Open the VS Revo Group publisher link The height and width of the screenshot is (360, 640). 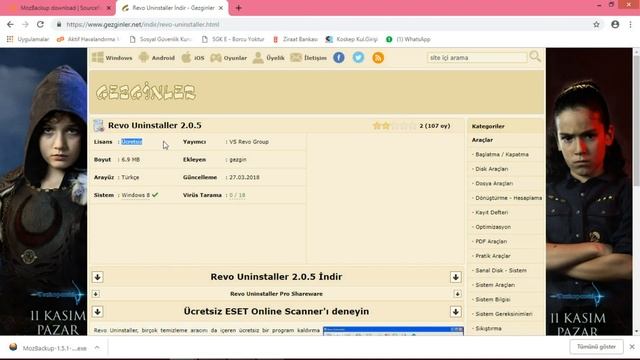(249, 142)
